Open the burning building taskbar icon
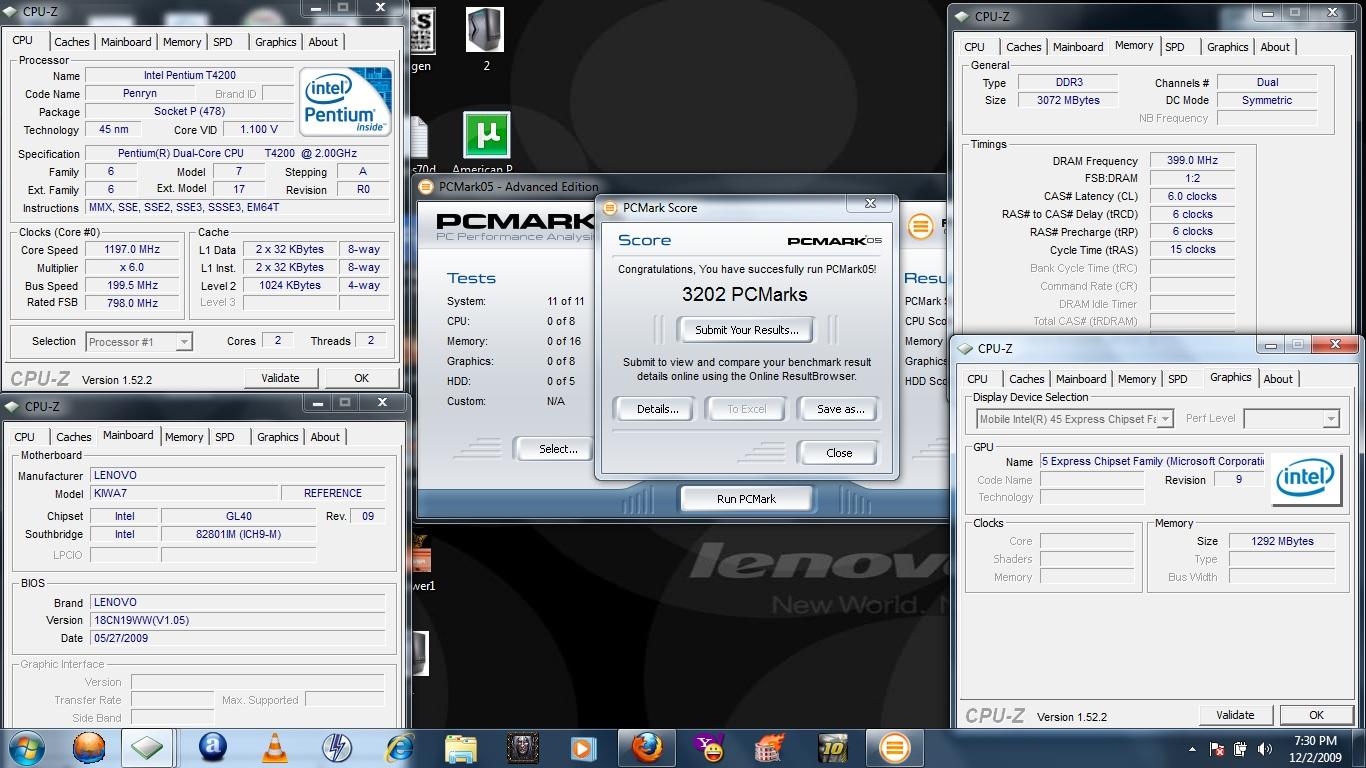The image size is (1366, 768). tap(770, 747)
